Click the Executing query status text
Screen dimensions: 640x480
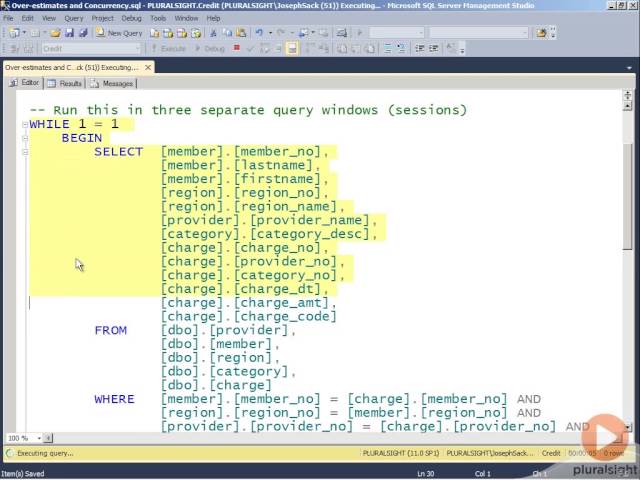45,453
